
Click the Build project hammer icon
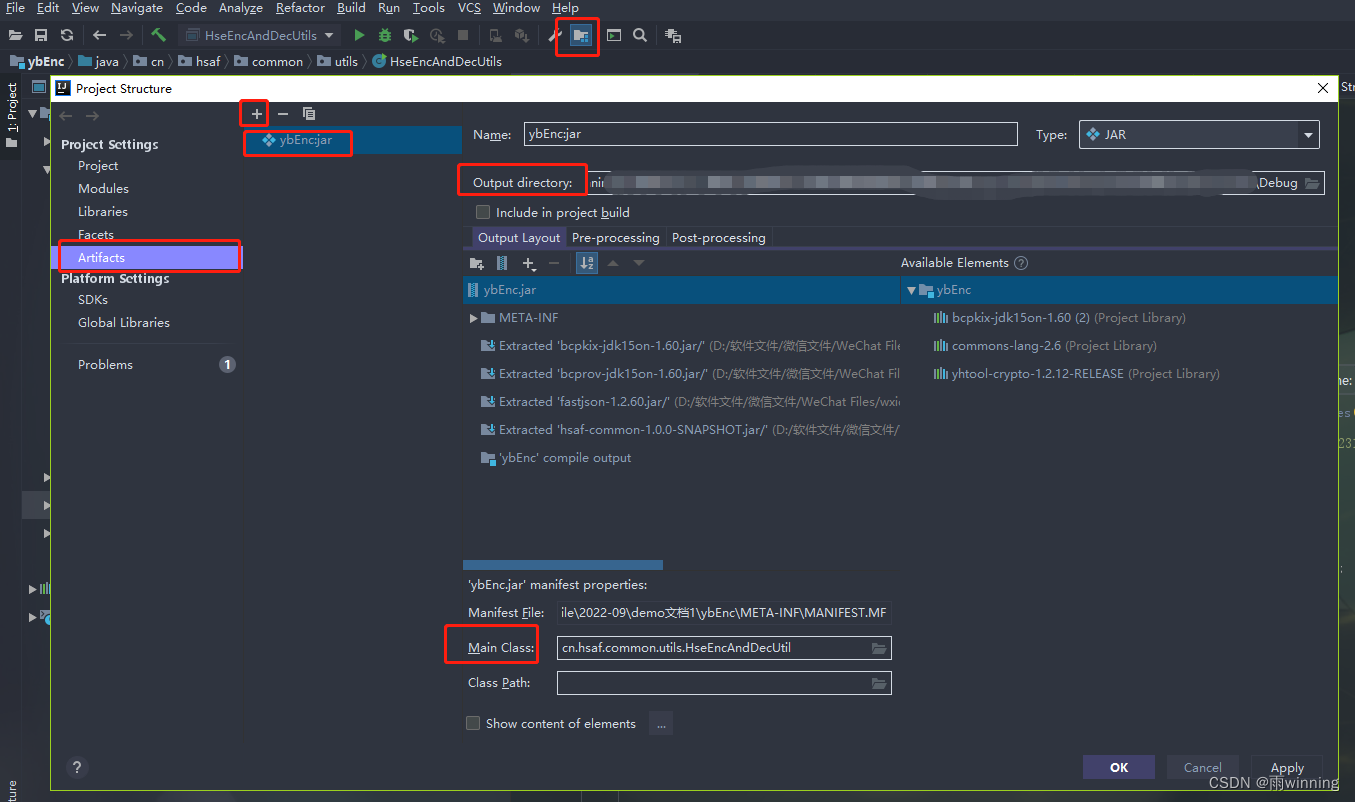click(x=158, y=35)
